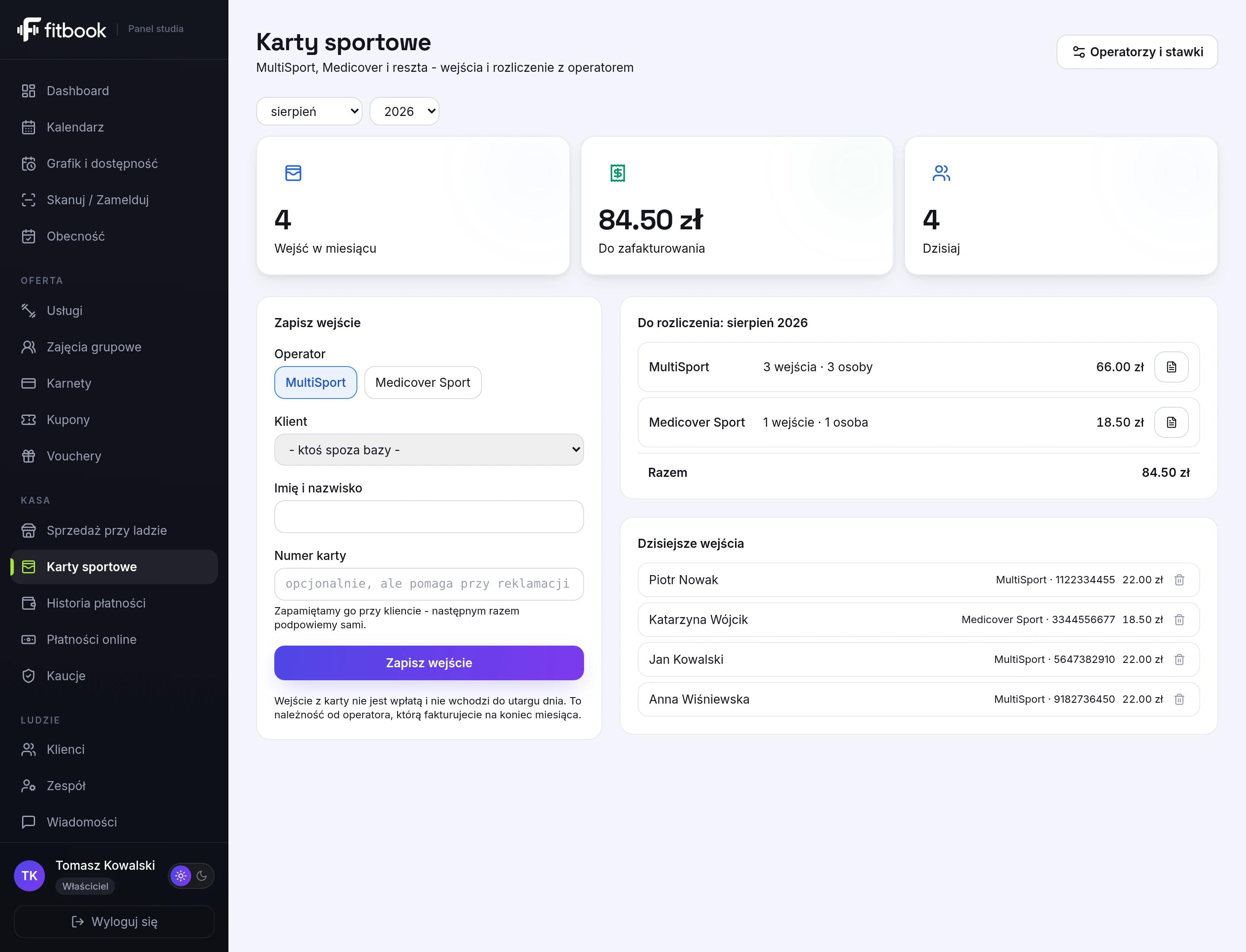Go to Dashboard in sidebar
Viewport: 1246px width, 952px height.
coord(115,91)
